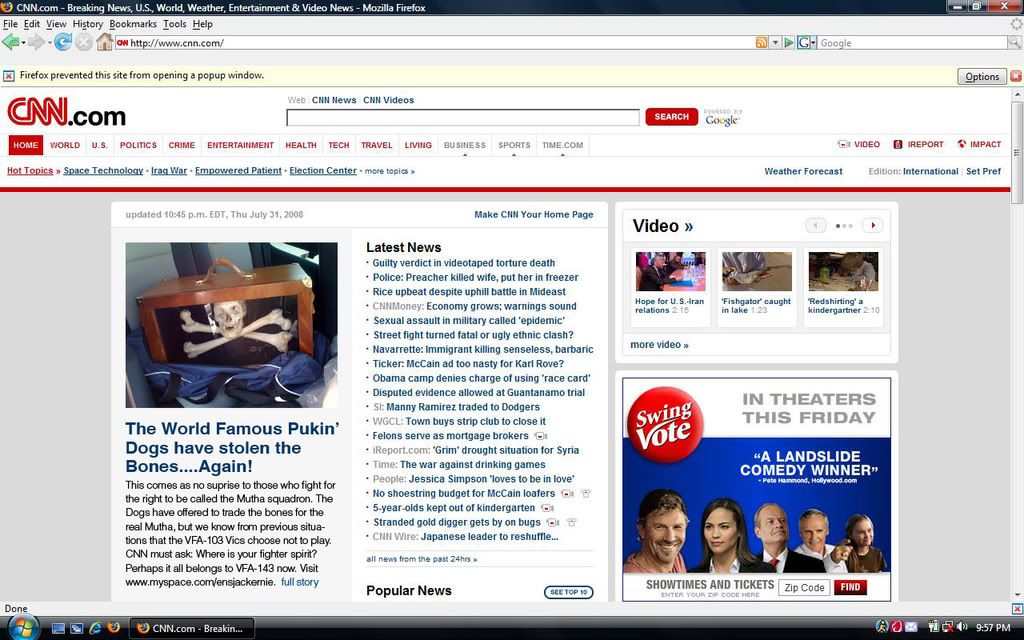This screenshot has width=1024, height=640.
Task: Launch Internet Explorer from quick launch
Action: tap(95, 628)
